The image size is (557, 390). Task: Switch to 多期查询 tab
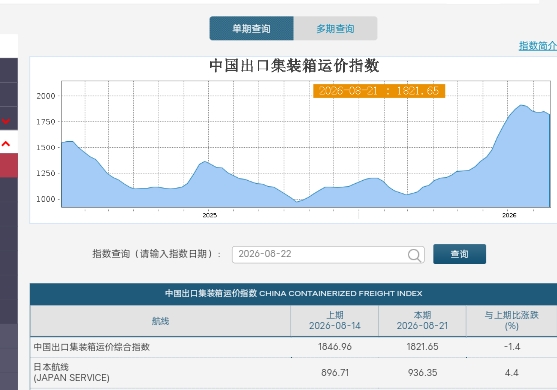click(335, 28)
